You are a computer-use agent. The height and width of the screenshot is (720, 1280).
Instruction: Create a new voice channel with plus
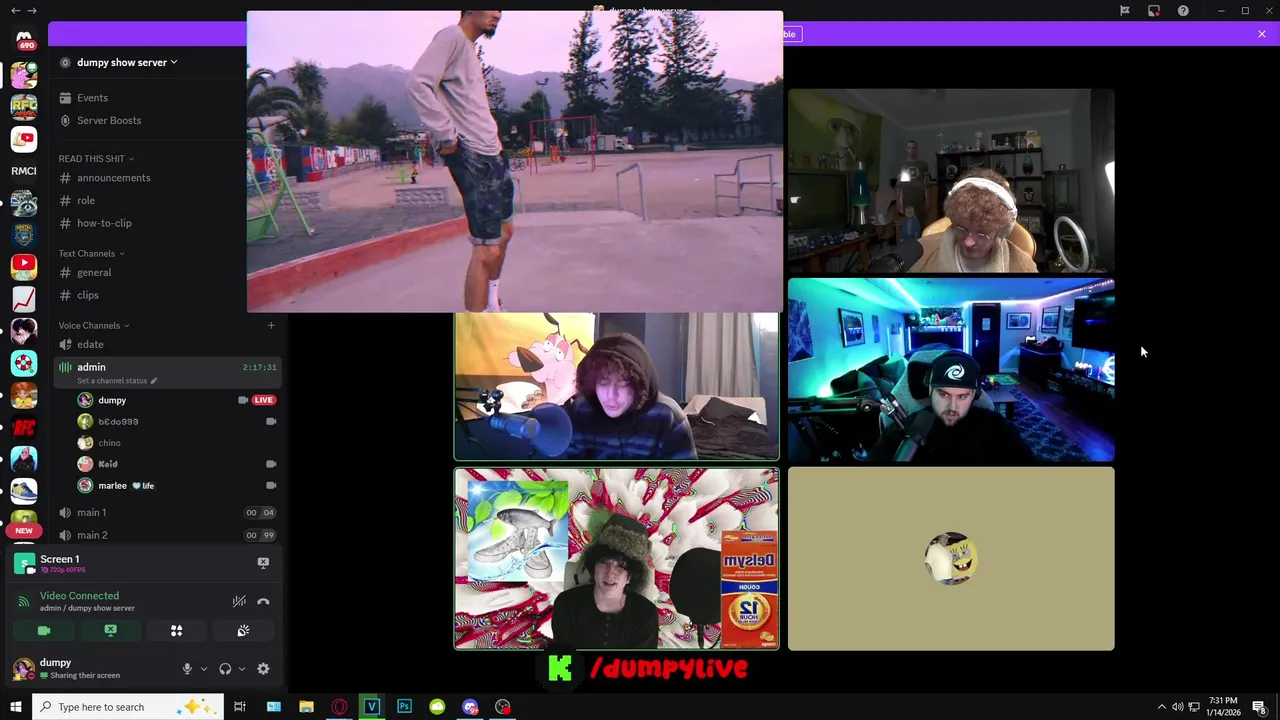271,325
